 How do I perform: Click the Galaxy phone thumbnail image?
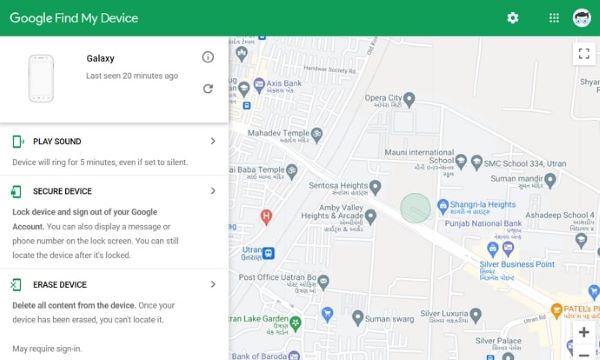pyautogui.click(x=41, y=78)
